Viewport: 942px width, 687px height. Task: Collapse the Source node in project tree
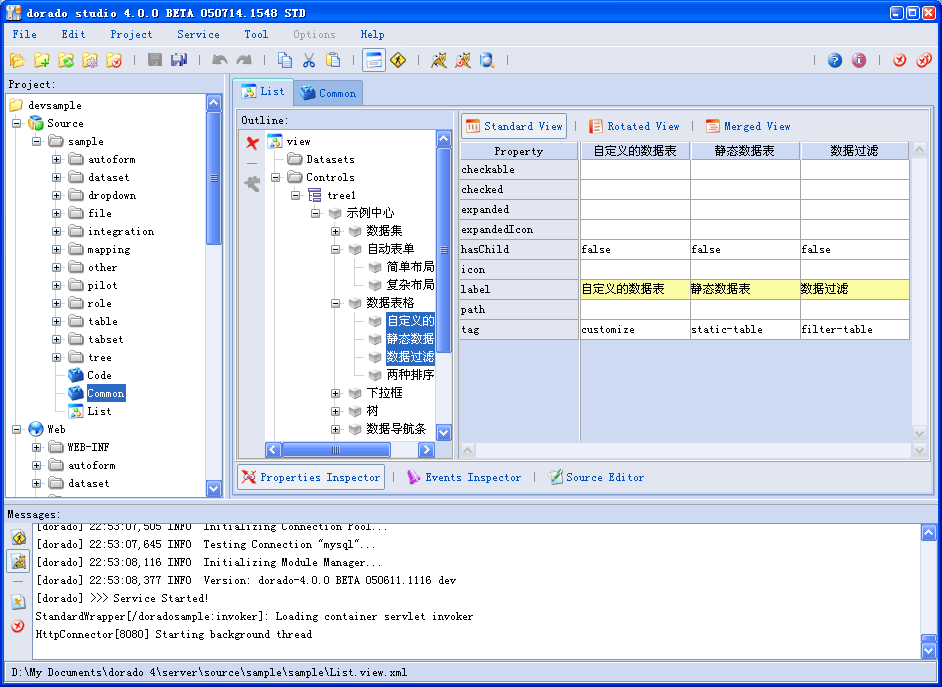(x=16, y=123)
